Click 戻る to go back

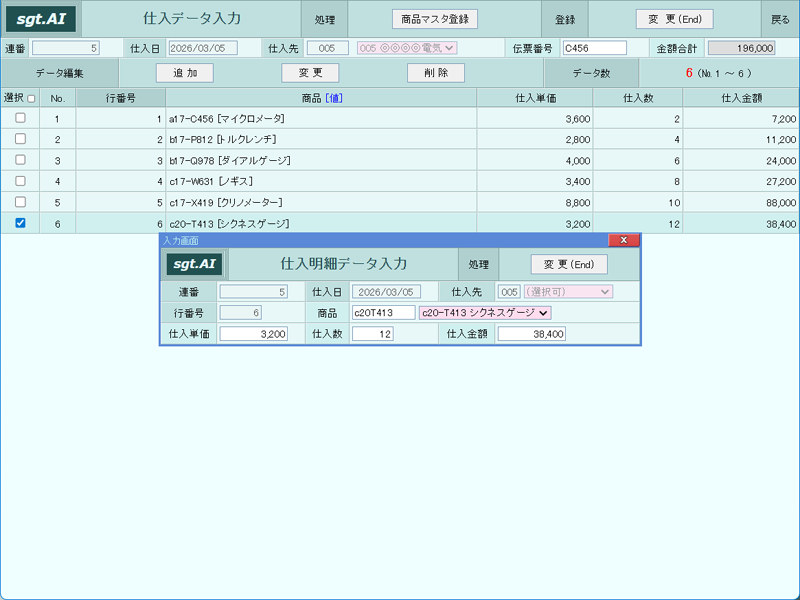coord(780,19)
